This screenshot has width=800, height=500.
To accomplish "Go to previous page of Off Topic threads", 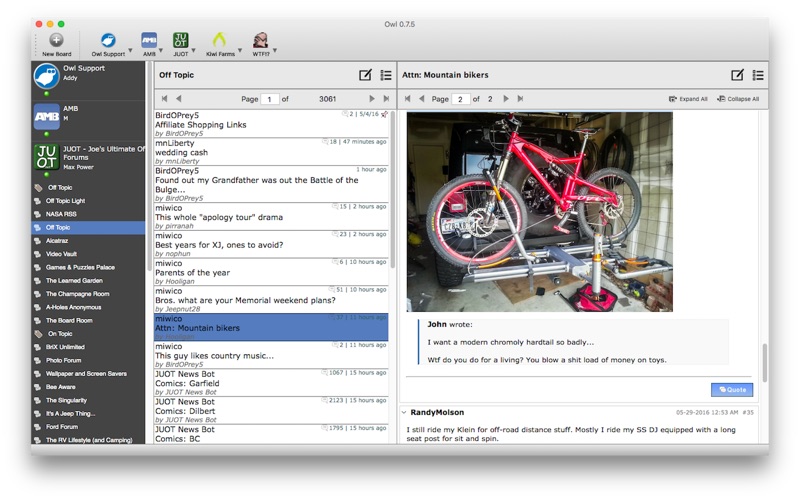I will pyautogui.click(x=179, y=98).
